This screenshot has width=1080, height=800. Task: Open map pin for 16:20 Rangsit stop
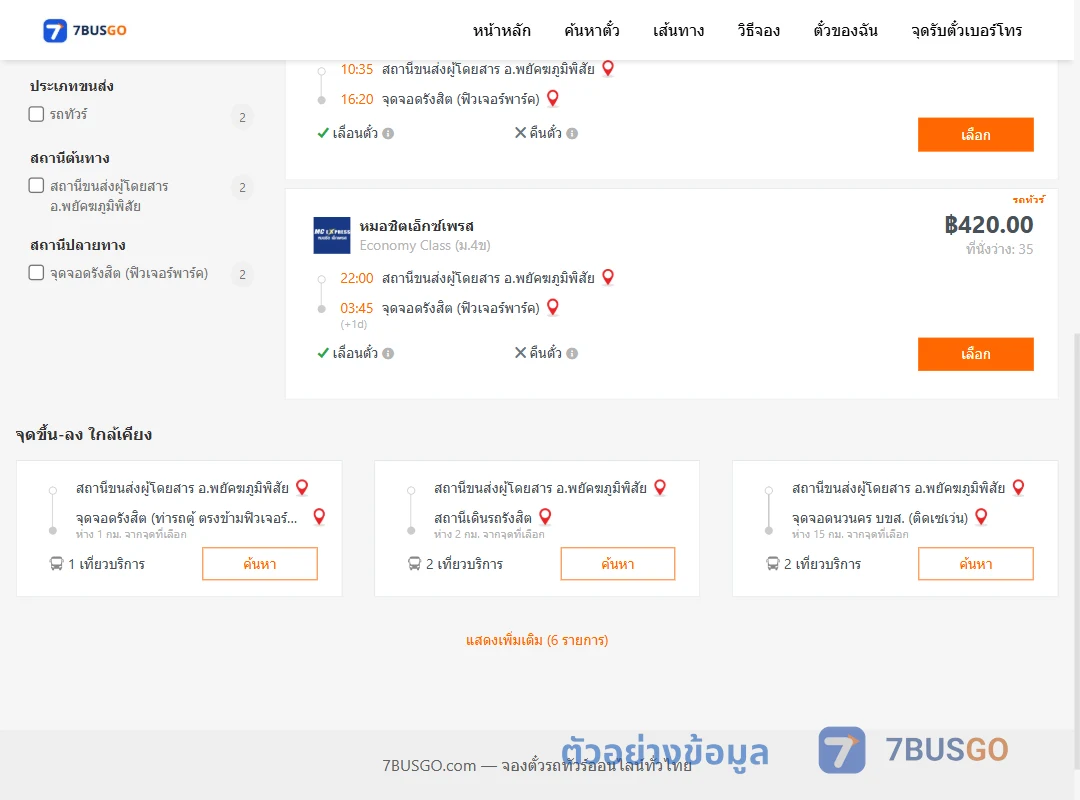pyautogui.click(x=552, y=99)
